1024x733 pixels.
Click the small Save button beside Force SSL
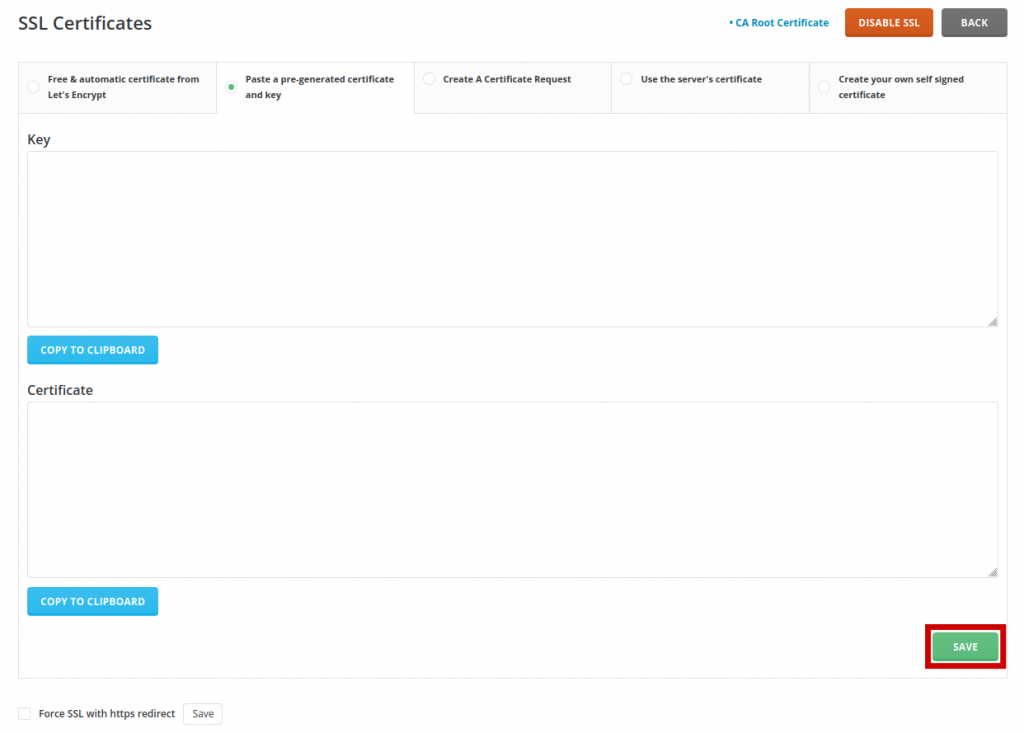[203, 714]
